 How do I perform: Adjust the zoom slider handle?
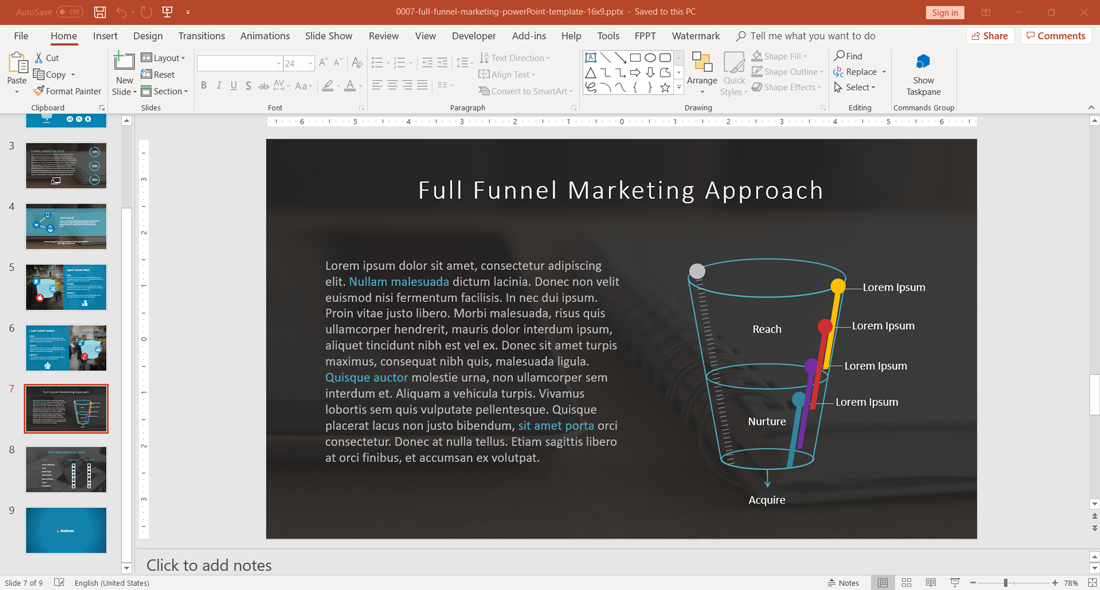click(1005, 583)
